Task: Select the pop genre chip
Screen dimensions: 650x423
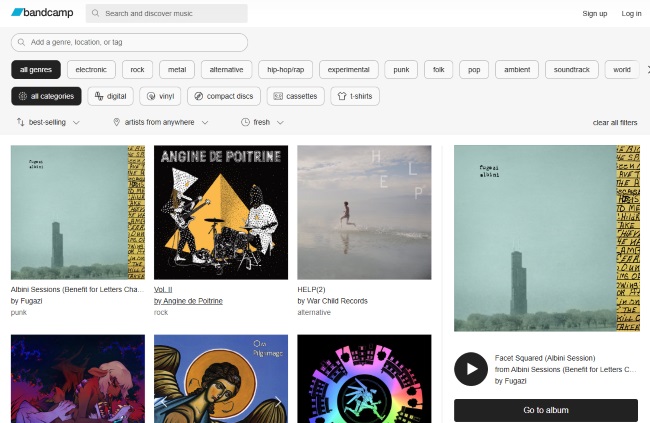Action: 474,70
